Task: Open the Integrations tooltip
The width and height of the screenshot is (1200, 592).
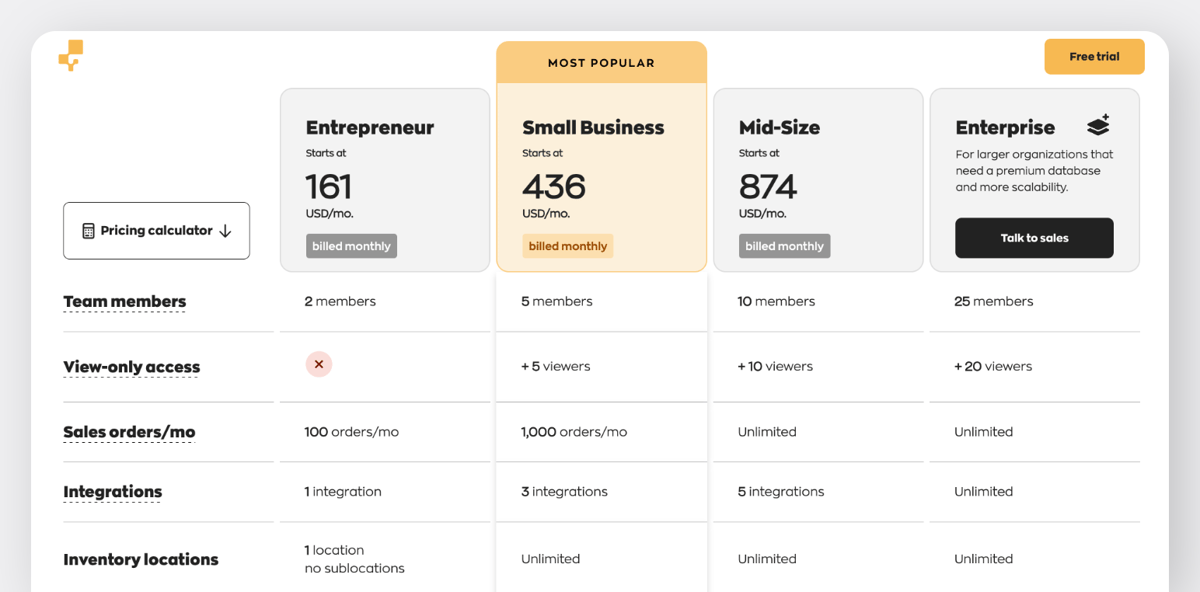Action: pos(112,492)
